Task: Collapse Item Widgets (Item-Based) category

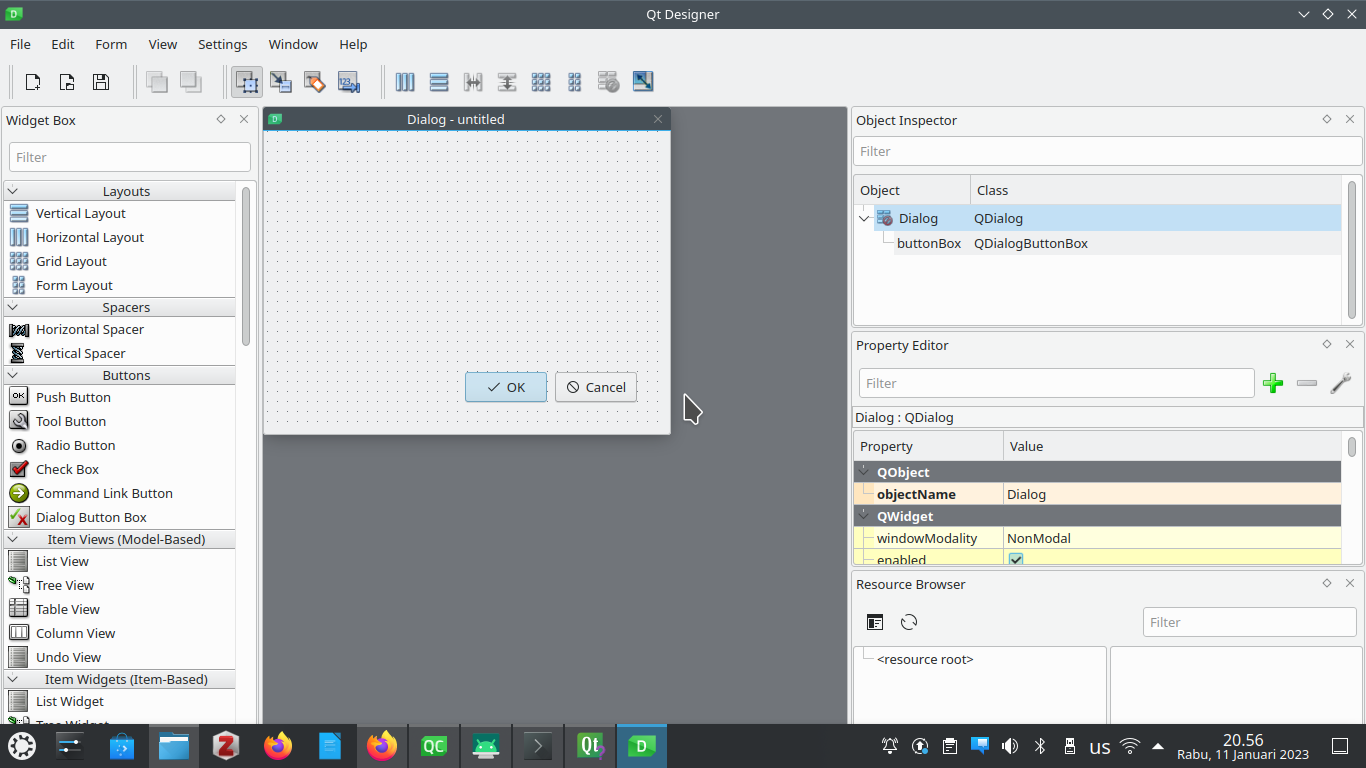Action: [x=13, y=679]
